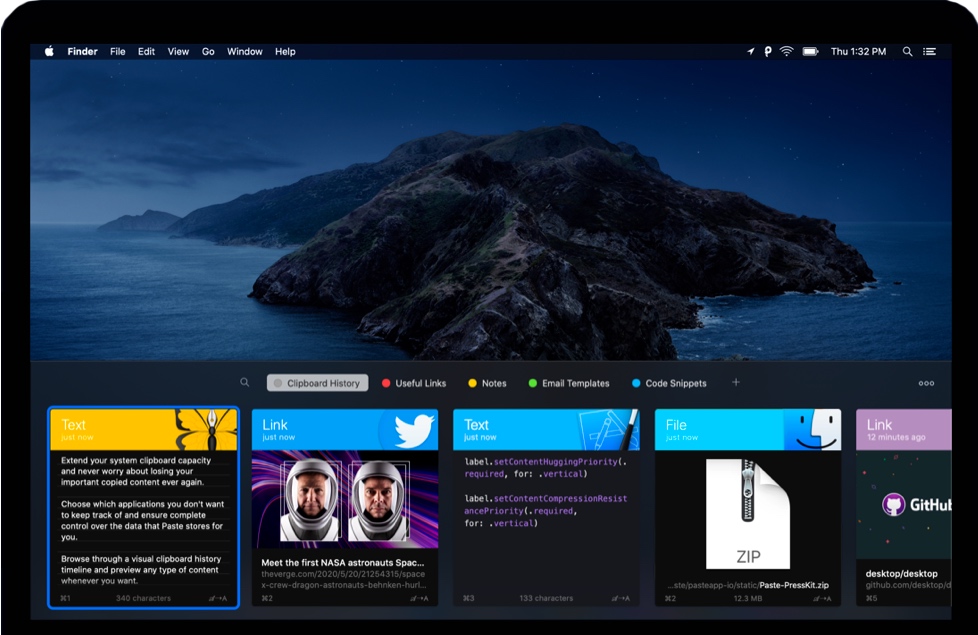Click the Paste-PressKit.zip file name
The height and width of the screenshot is (635, 978).
point(794,585)
